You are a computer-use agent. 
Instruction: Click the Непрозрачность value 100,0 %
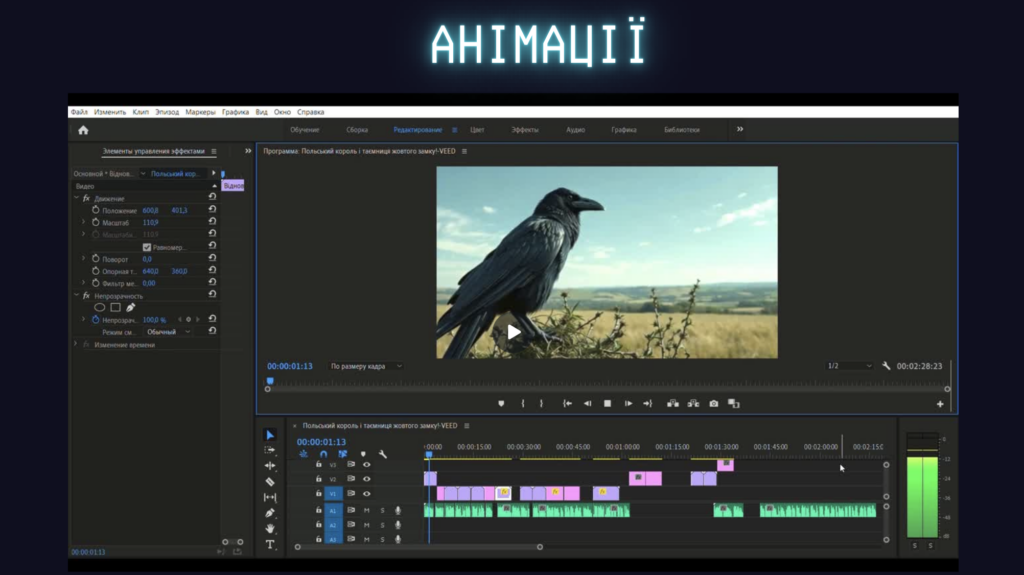tap(154, 320)
